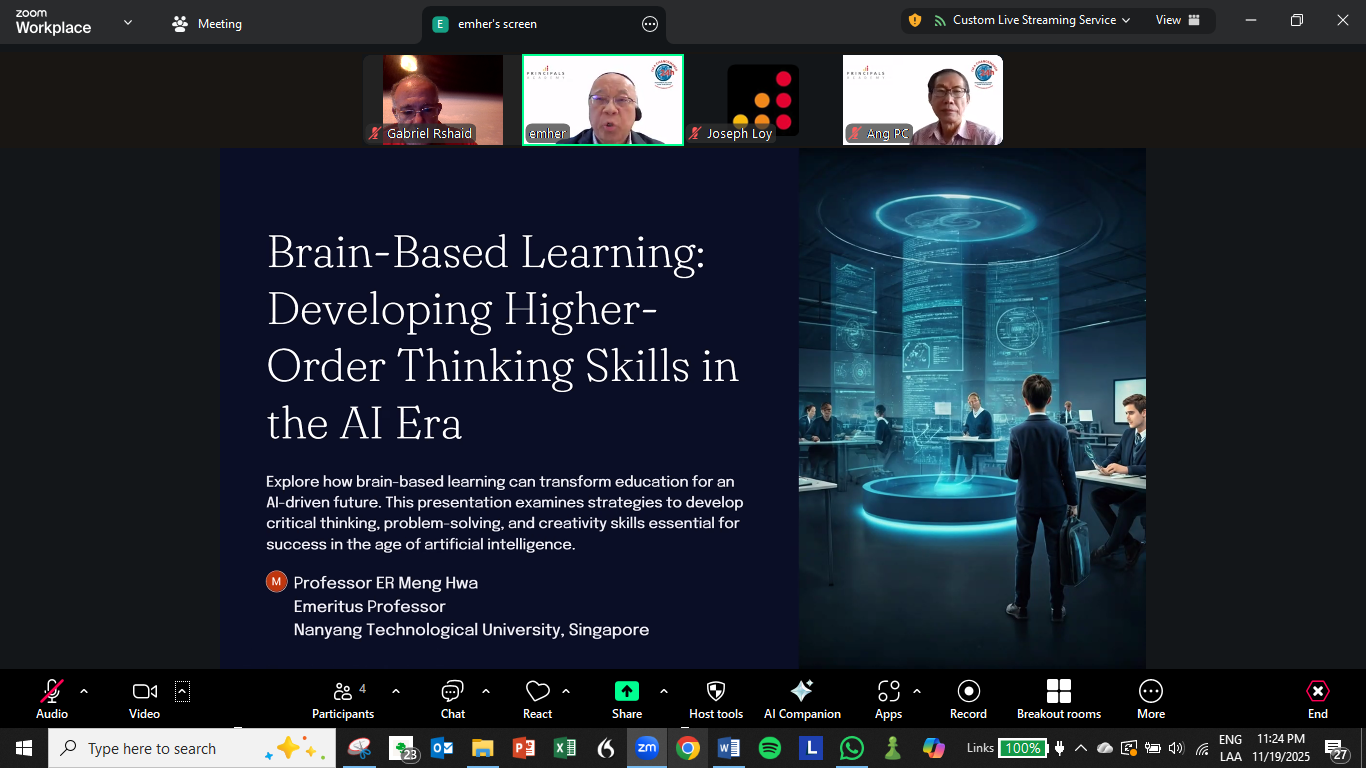Expand Share options arrow
1366x768 pixels.
pyautogui.click(x=664, y=691)
